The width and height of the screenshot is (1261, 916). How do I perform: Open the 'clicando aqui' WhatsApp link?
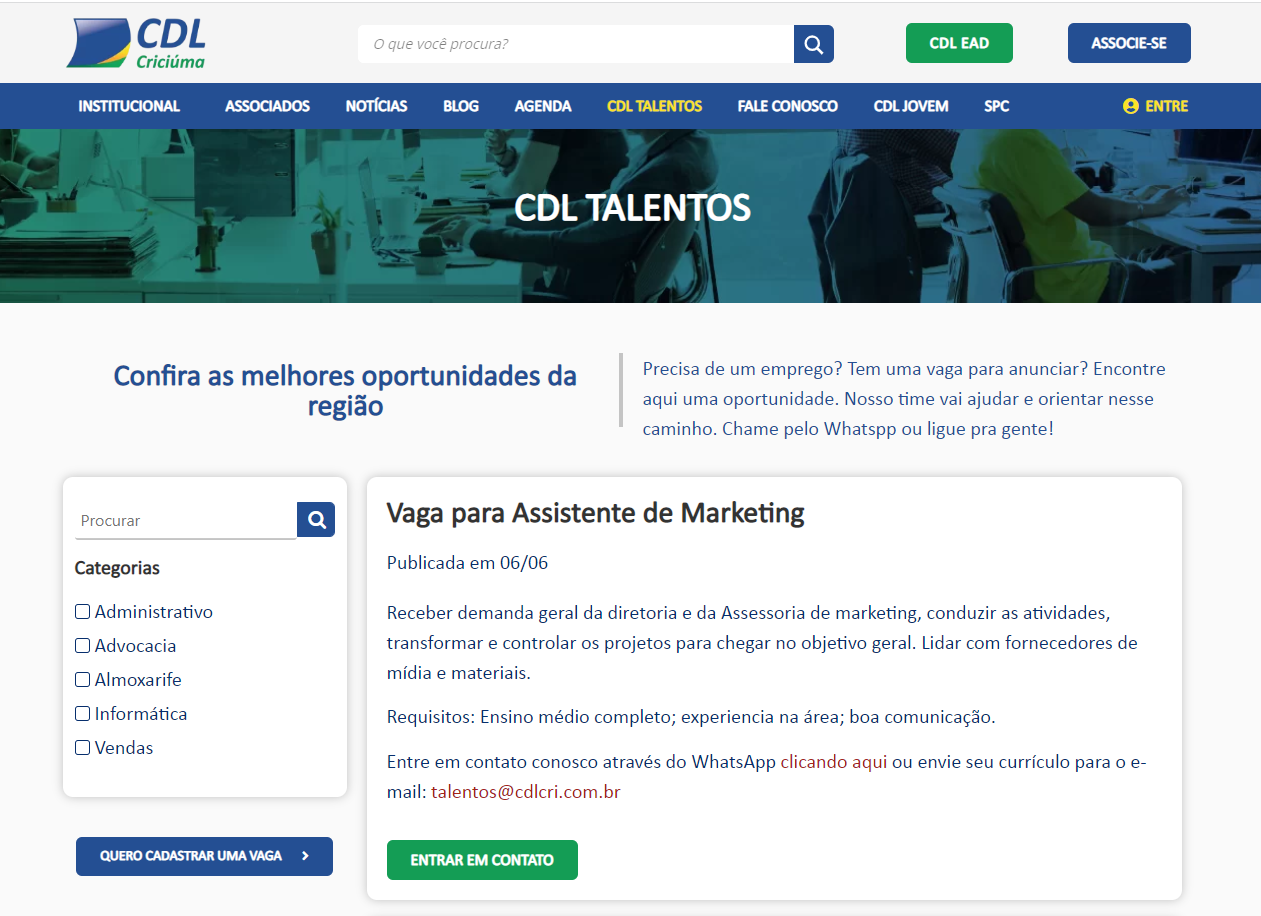click(834, 762)
